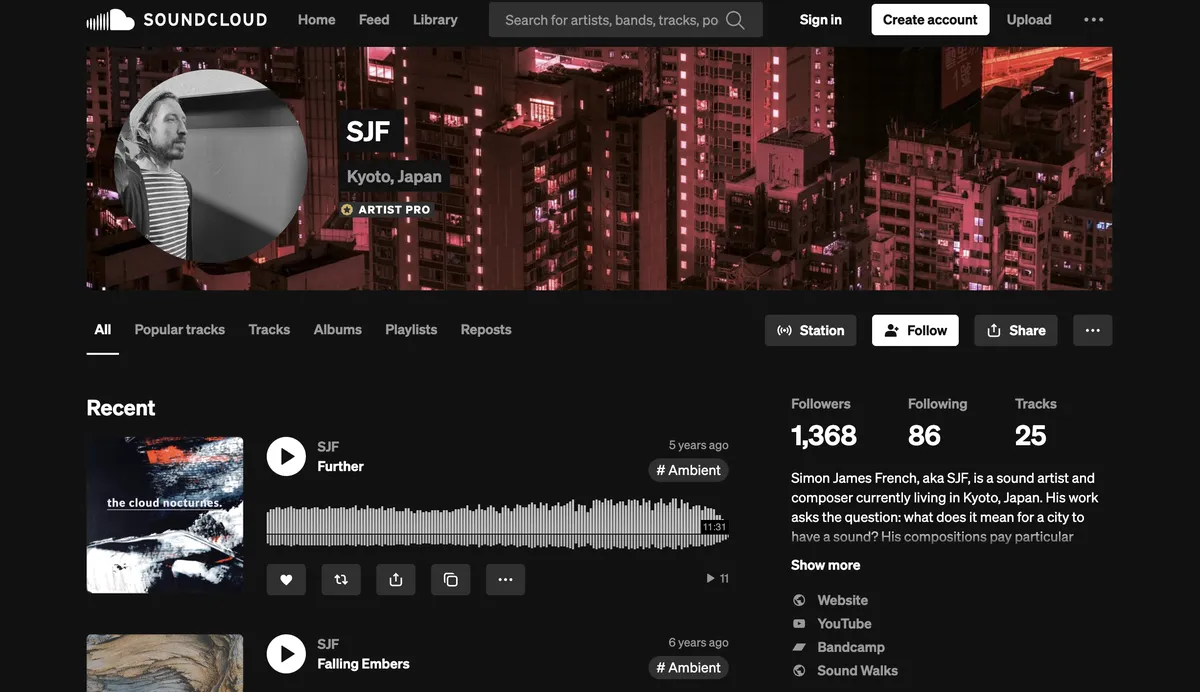1200x692 pixels.
Task: Switch to Popular tracks tab
Action: [180, 329]
